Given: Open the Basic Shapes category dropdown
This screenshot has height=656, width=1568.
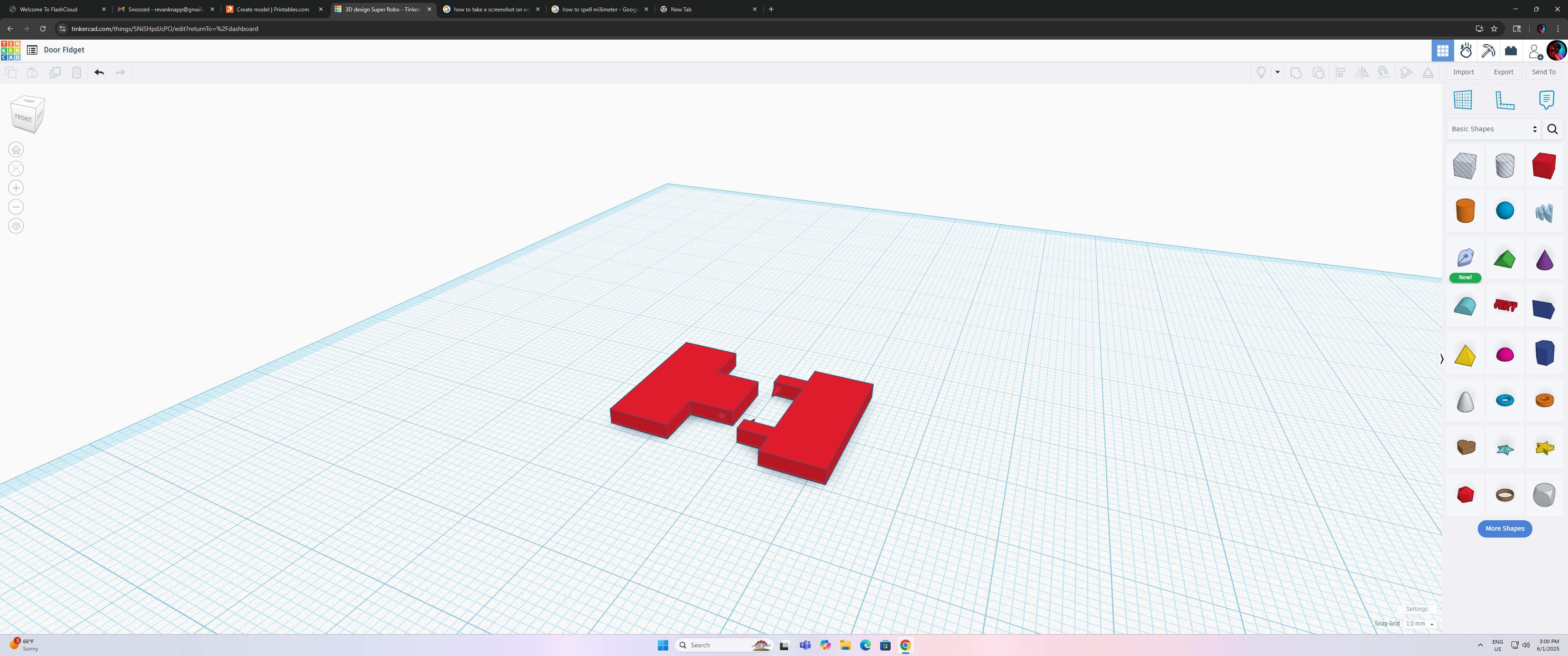Looking at the screenshot, I should pyautogui.click(x=1494, y=129).
